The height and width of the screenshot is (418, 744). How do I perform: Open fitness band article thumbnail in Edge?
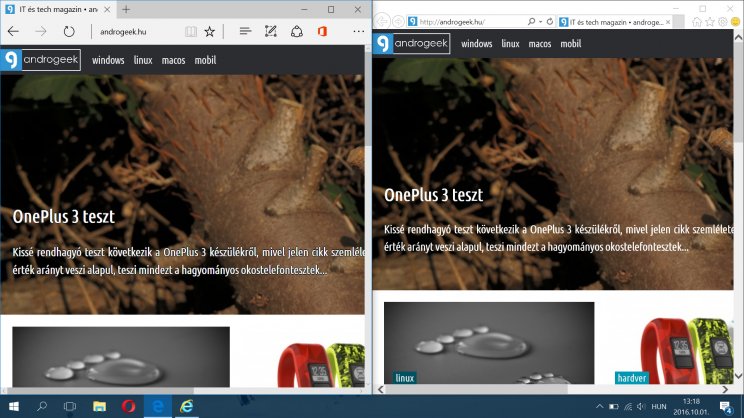coord(321,364)
